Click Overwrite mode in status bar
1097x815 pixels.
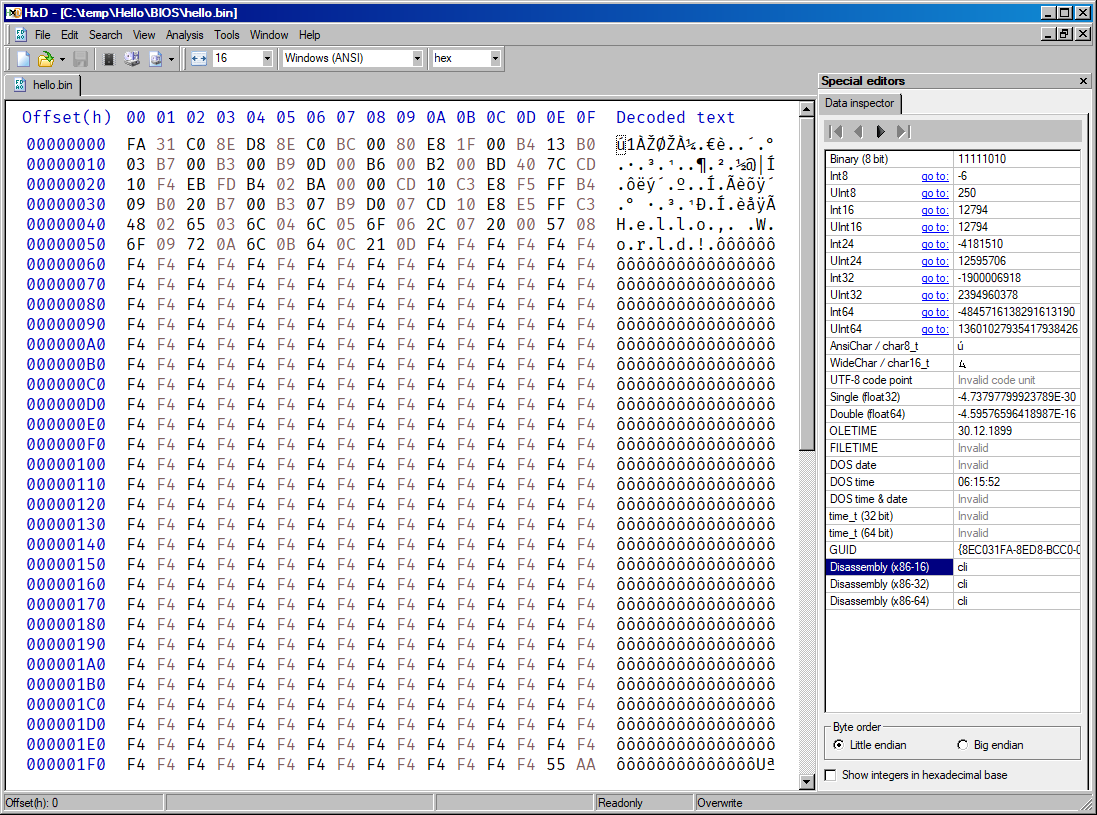pyautogui.click(x=720, y=803)
